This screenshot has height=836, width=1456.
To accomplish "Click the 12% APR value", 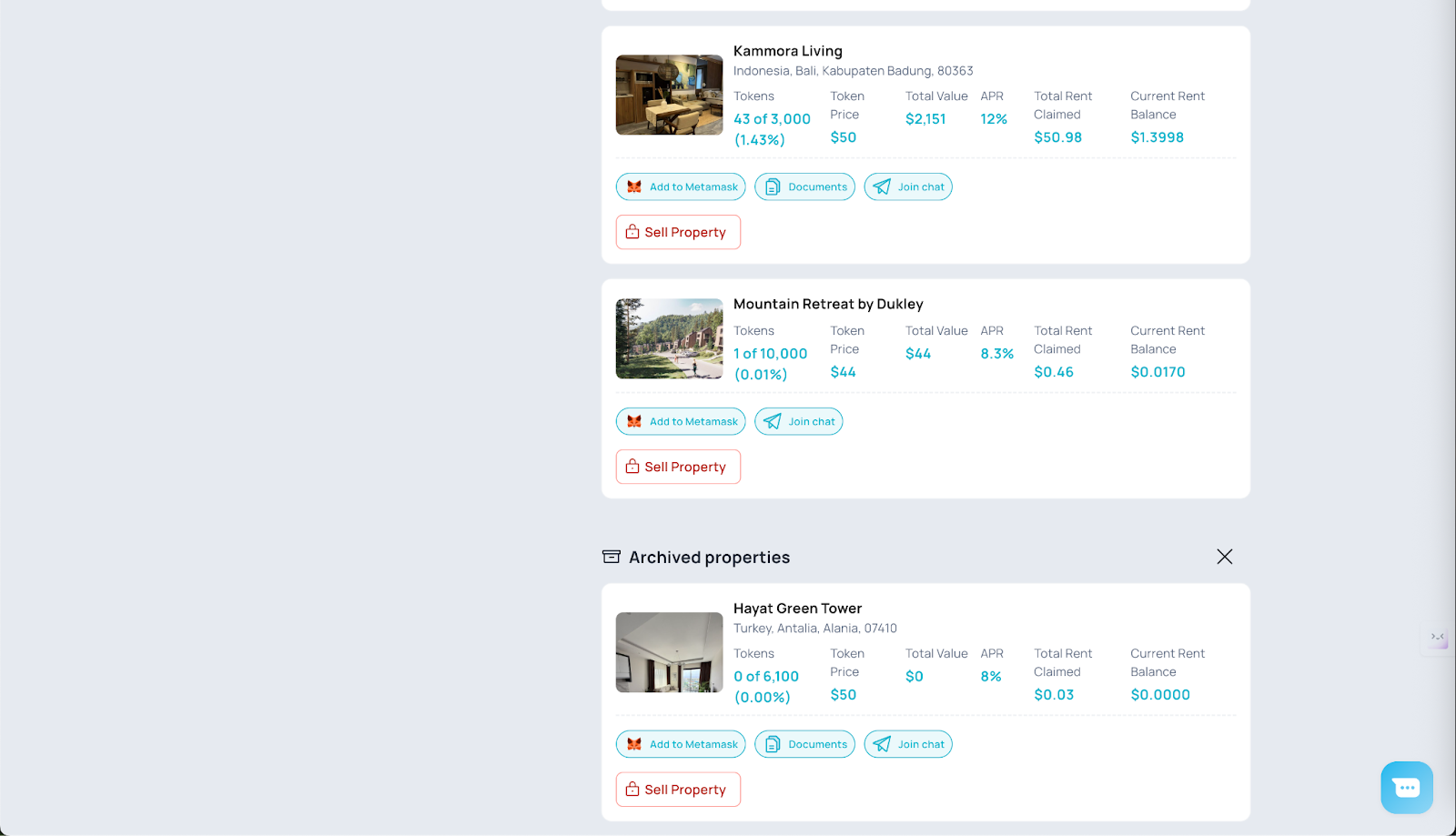I will pyautogui.click(x=994, y=119).
